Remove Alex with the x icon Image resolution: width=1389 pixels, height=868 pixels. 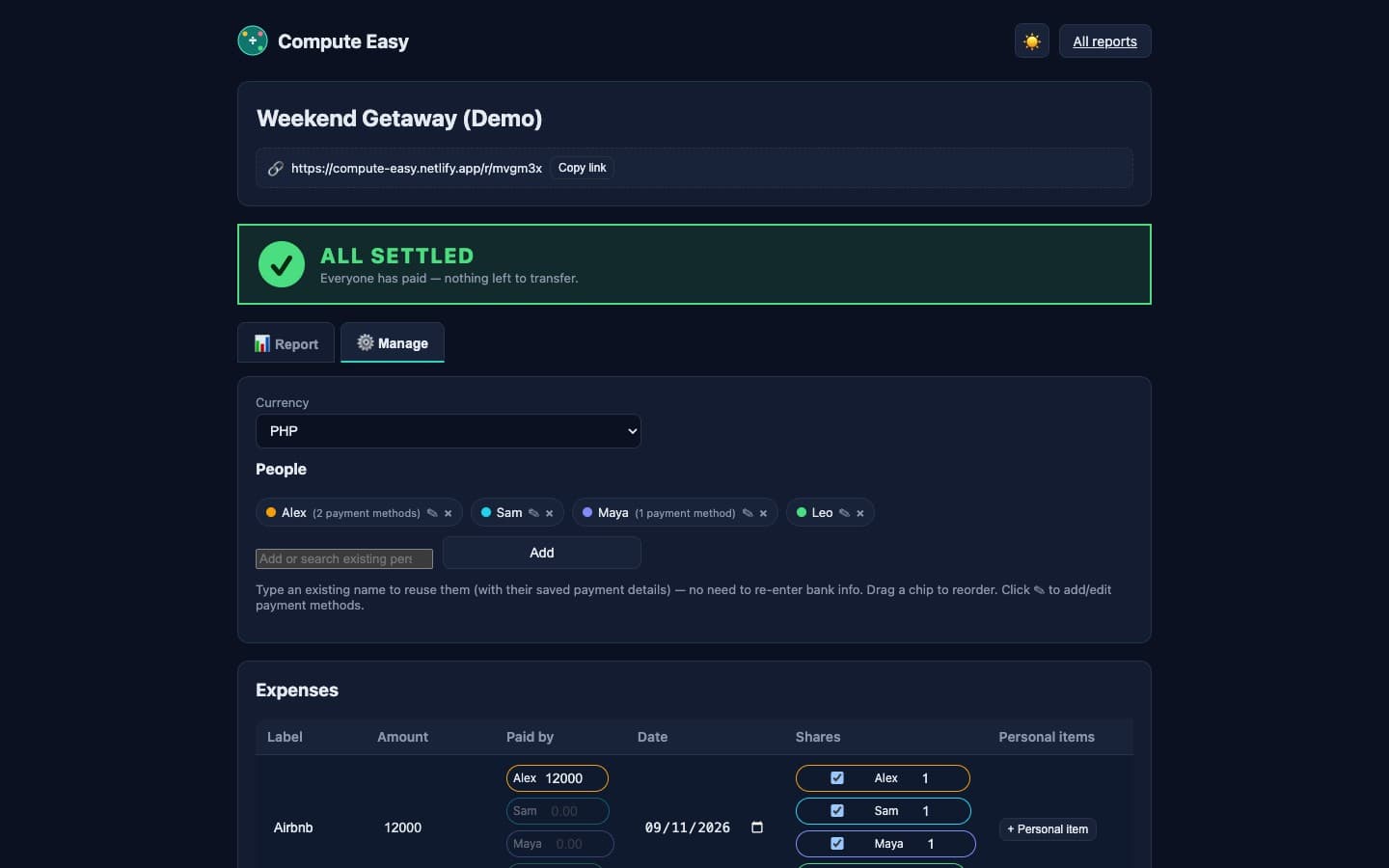(448, 513)
